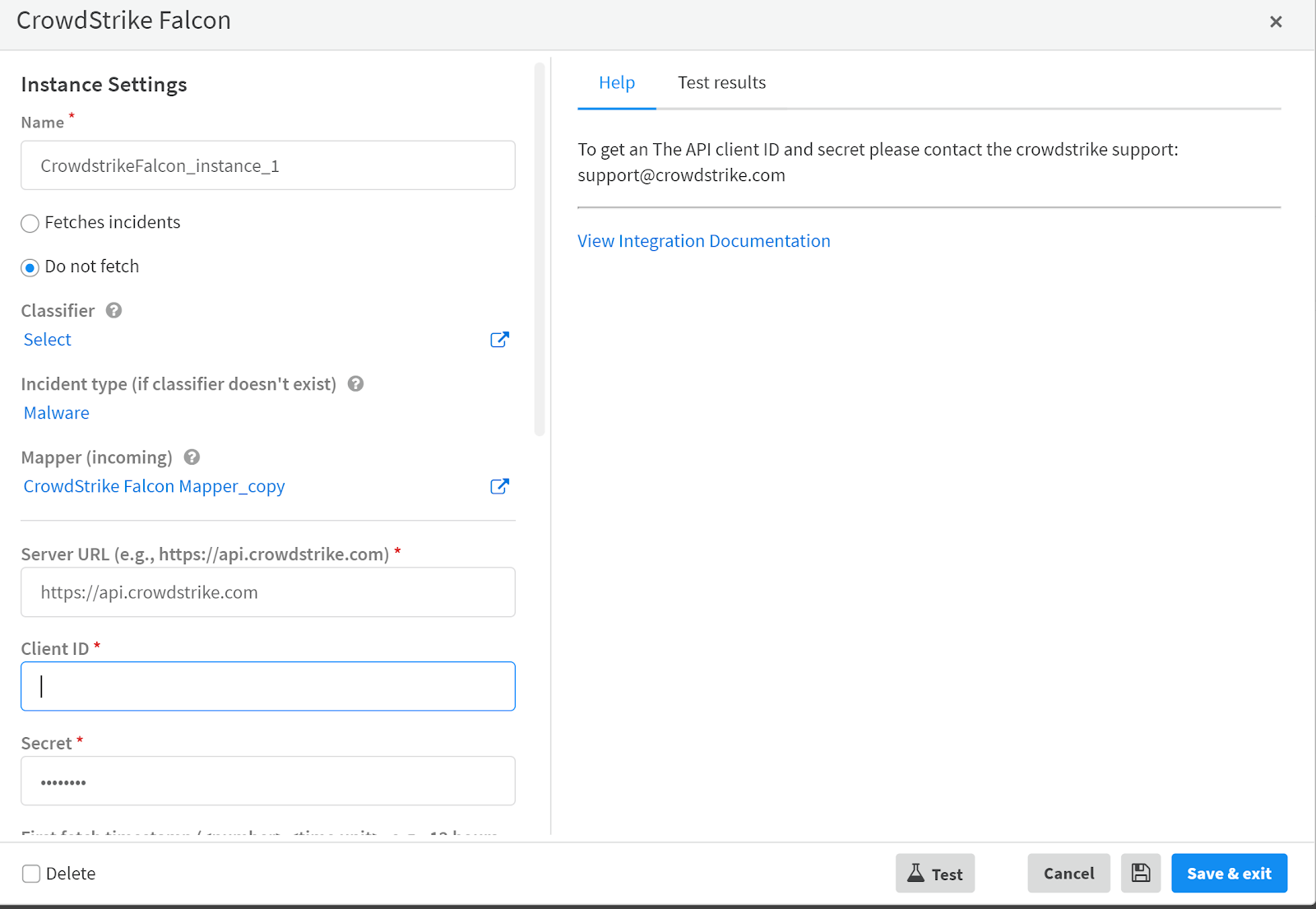Open CrowdStrike Falcon Mapper_copy dropdown

point(154,486)
